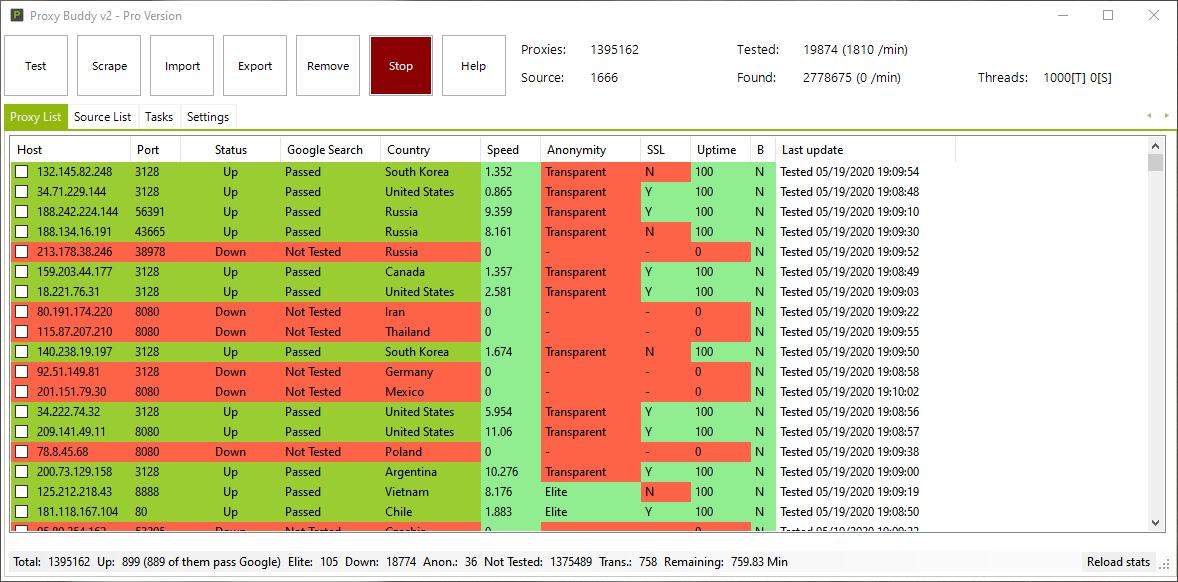Go to the Settings tab

208,117
